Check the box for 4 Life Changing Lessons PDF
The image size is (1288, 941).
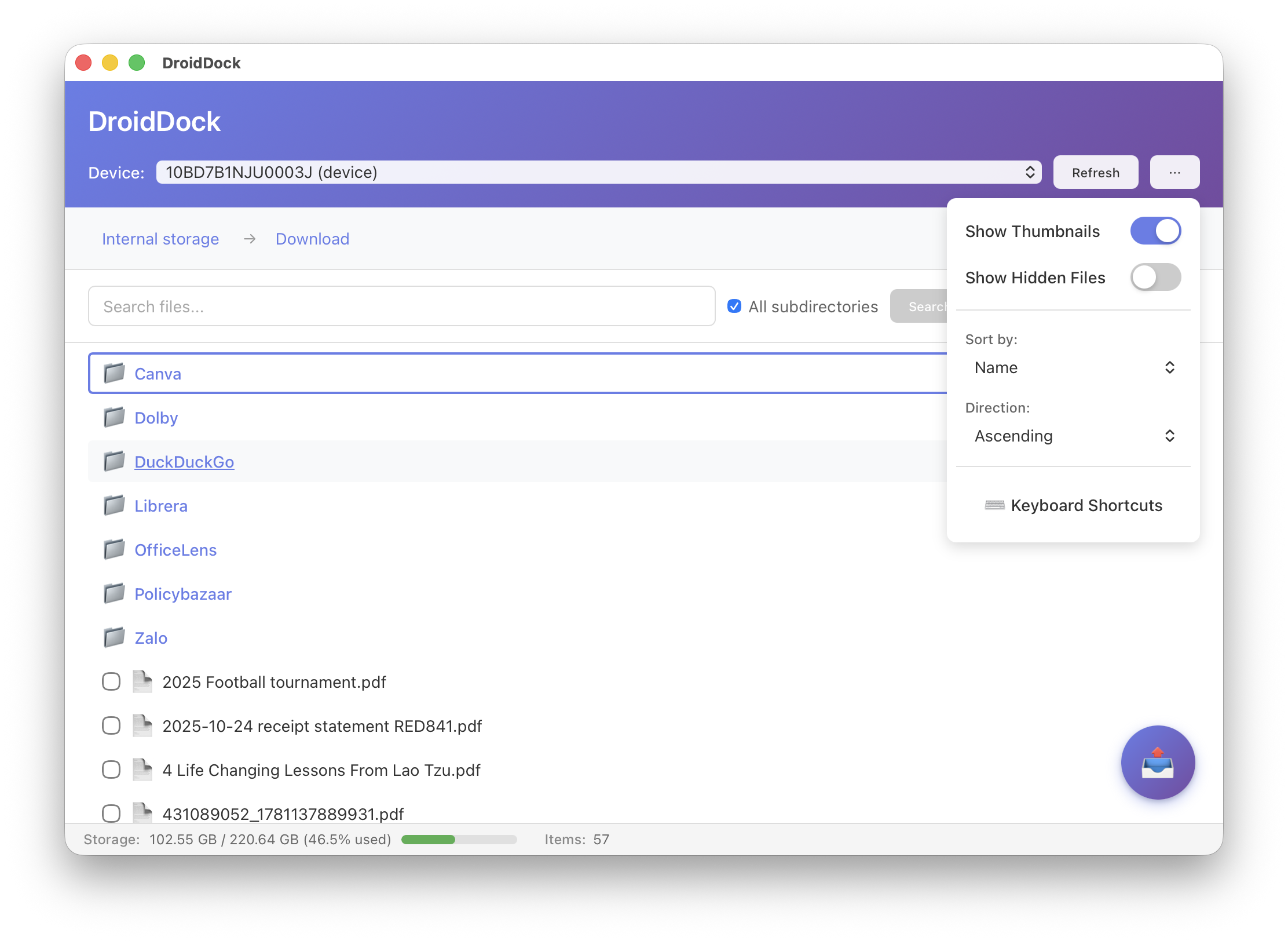point(111,769)
